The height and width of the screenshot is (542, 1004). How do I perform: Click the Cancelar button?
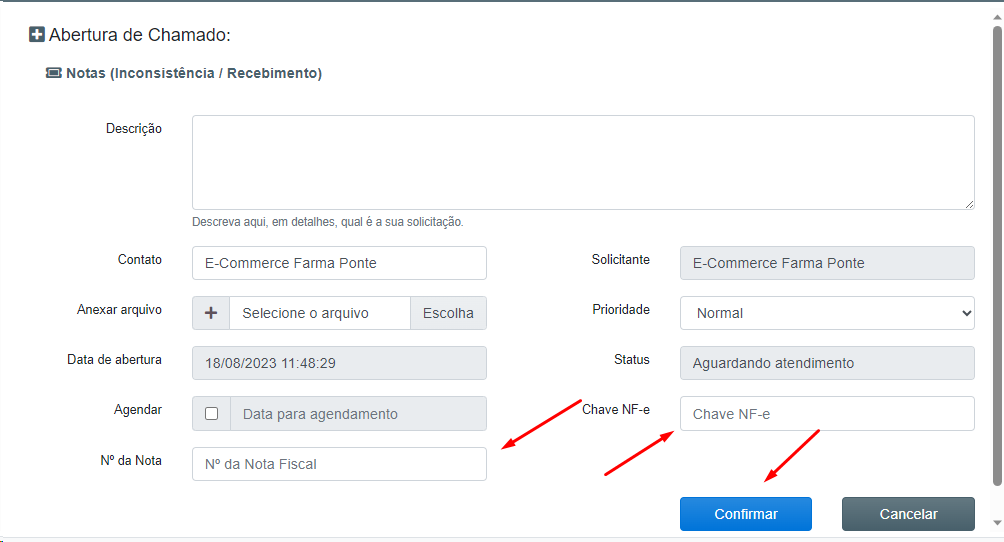click(908, 514)
